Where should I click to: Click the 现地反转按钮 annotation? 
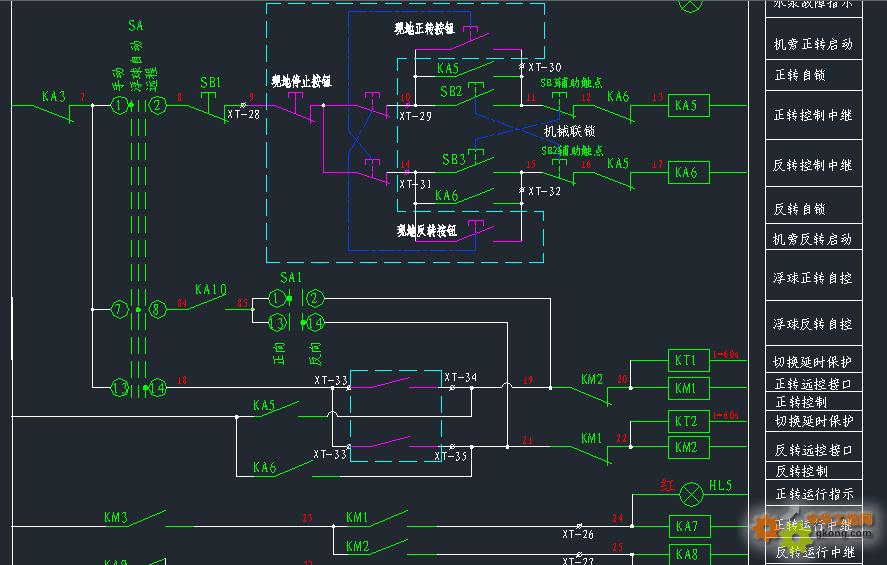(427, 231)
